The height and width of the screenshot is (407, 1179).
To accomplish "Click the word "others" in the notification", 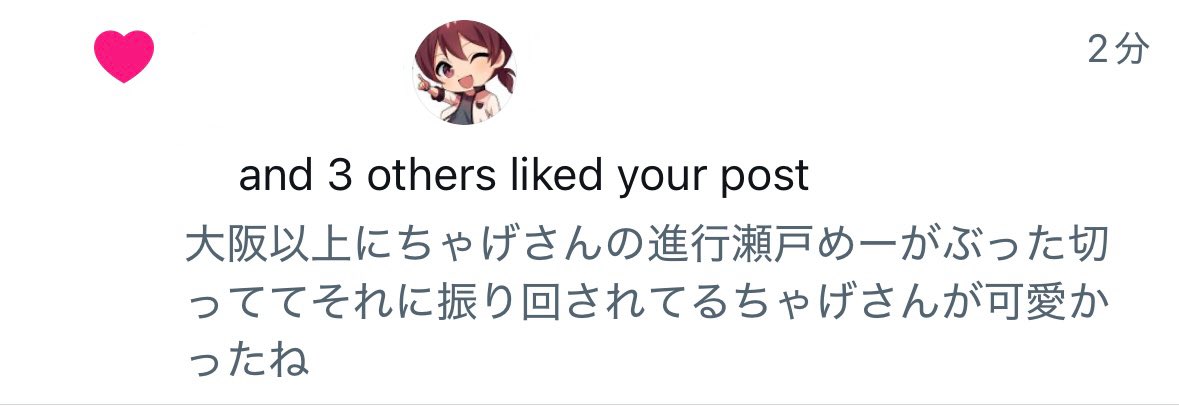I will pyautogui.click(x=431, y=175).
